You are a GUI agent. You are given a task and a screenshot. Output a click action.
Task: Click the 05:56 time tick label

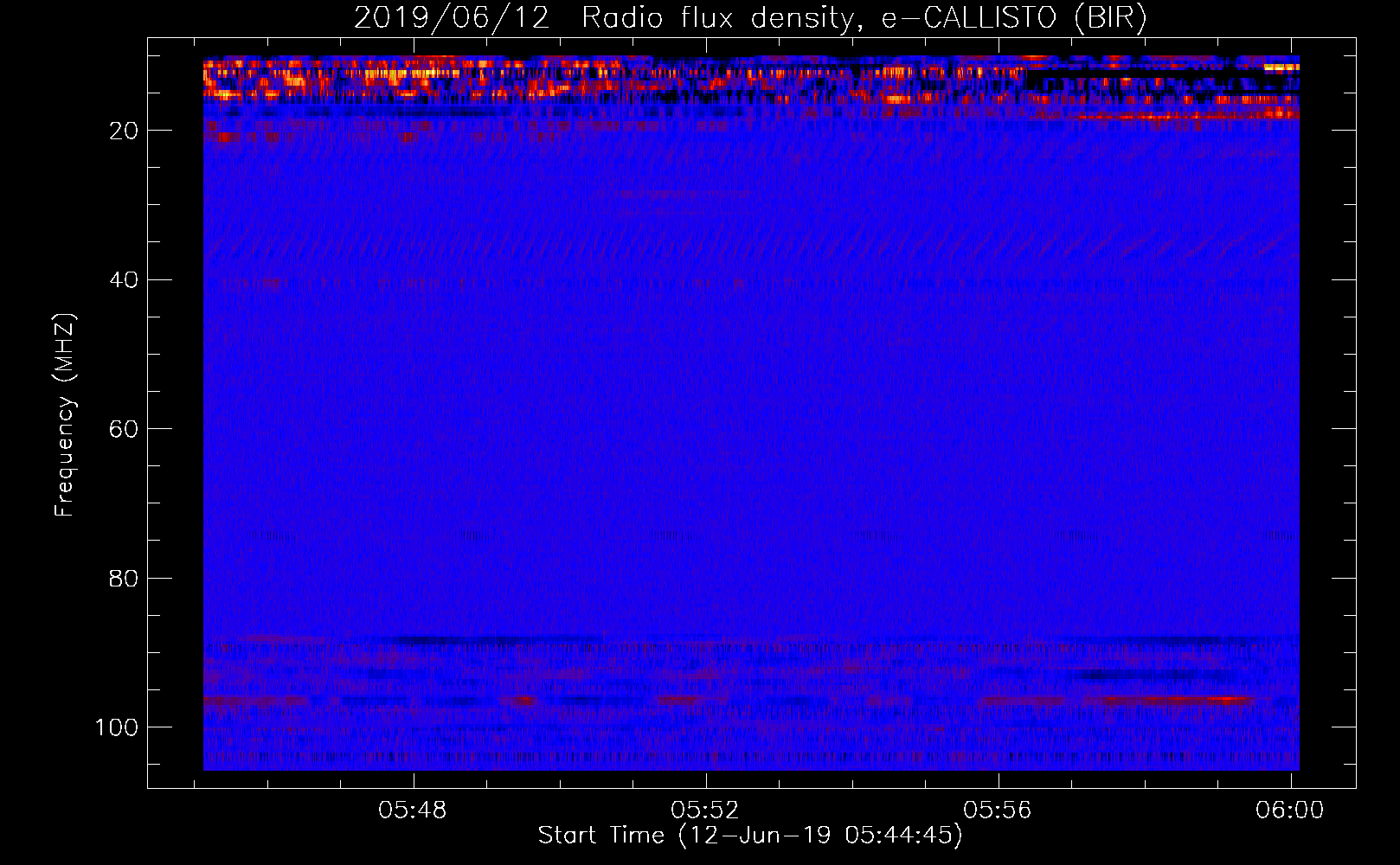(999, 811)
